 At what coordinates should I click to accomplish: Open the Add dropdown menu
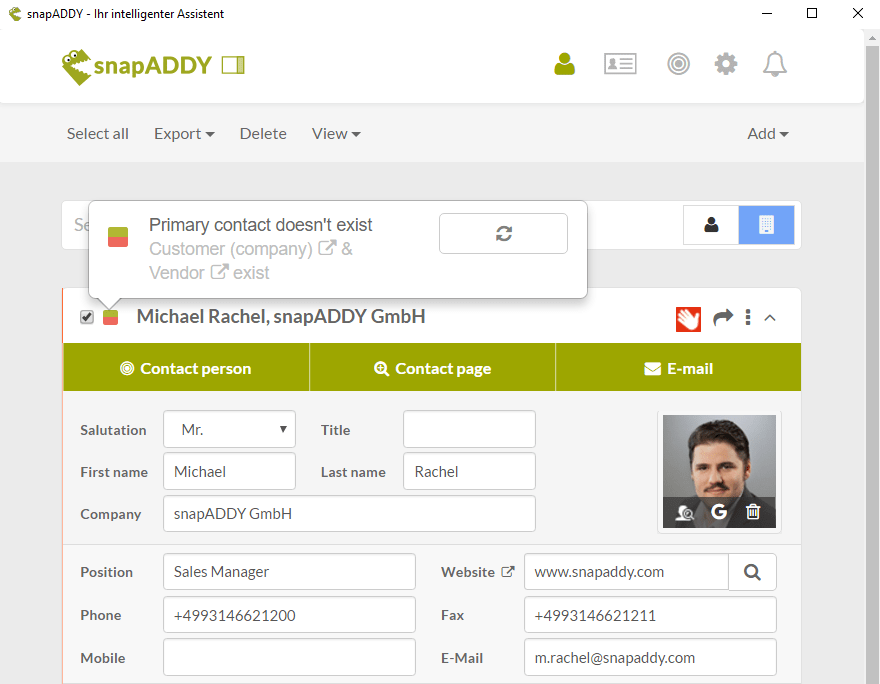point(766,133)
